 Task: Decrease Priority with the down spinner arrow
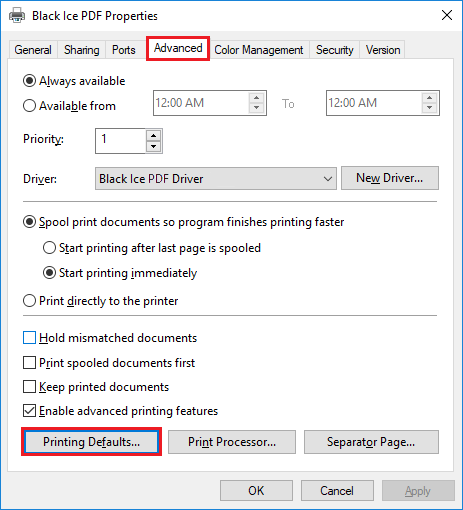tap(153, 146)
